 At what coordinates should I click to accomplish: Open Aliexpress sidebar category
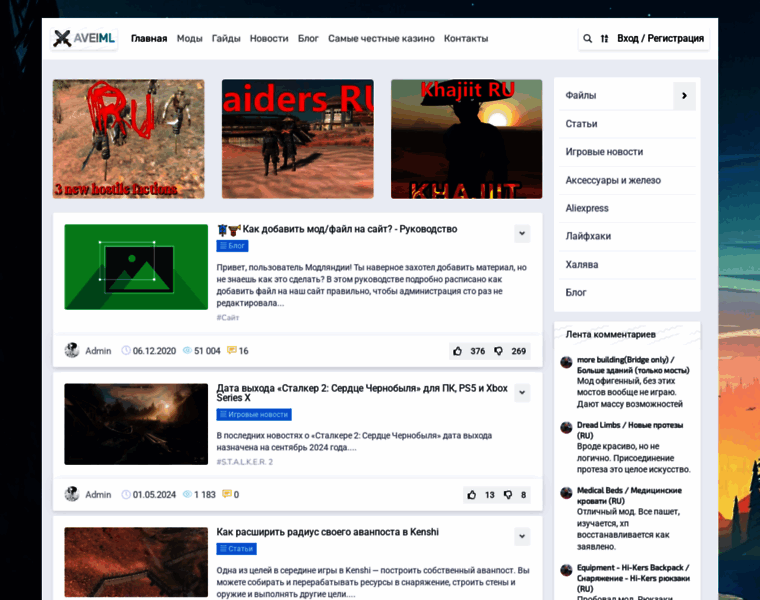[x=587, y=208]
